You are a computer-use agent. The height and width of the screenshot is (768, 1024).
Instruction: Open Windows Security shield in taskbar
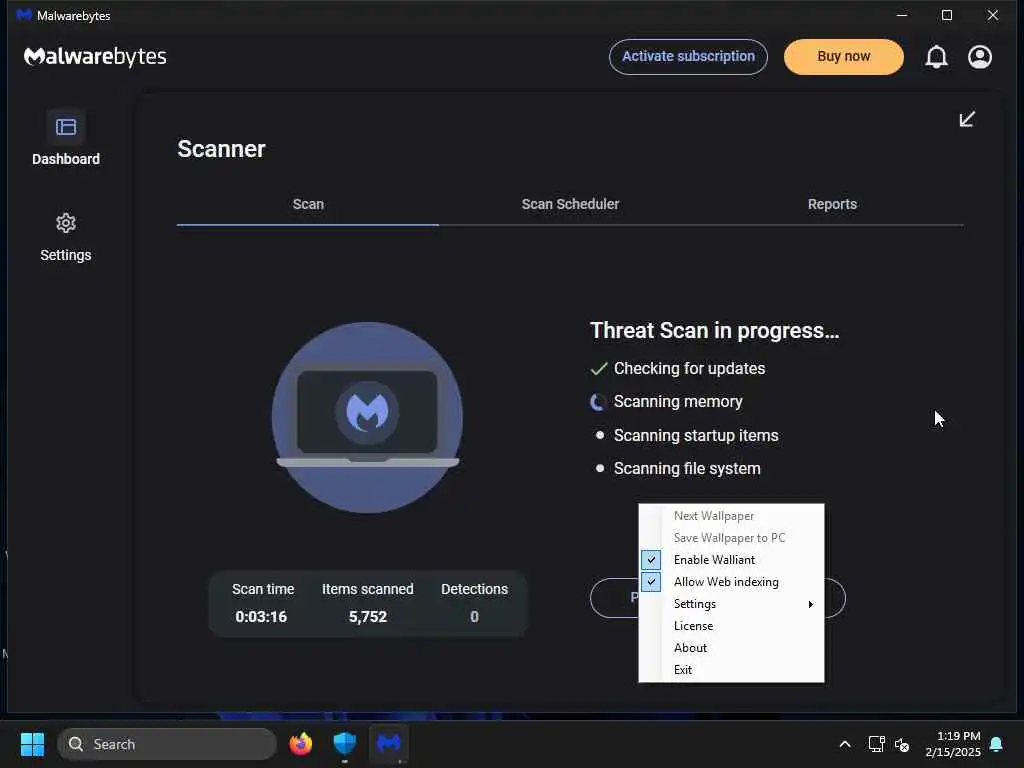(x=344, y=743)
